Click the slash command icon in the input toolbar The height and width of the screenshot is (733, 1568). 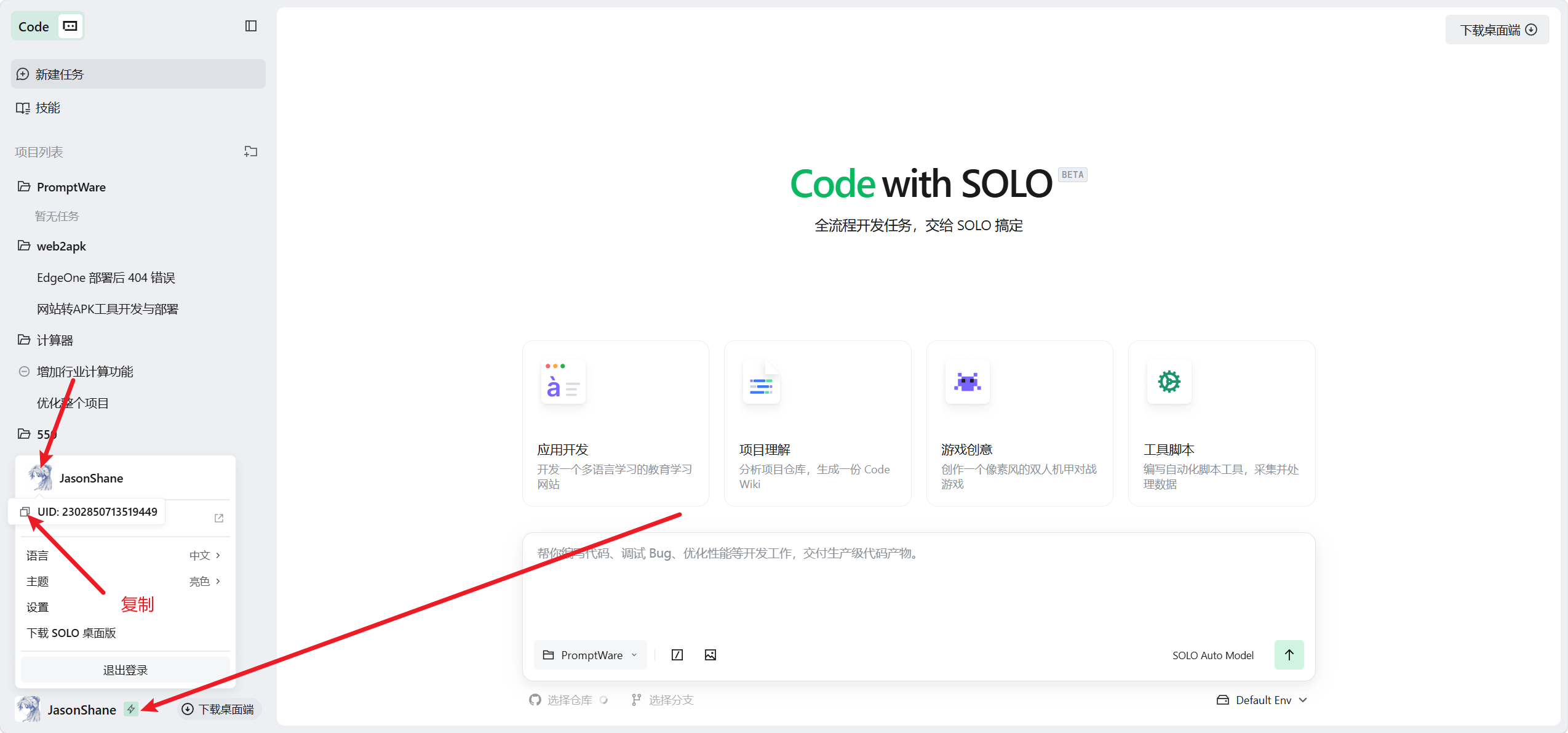point(677,655)
